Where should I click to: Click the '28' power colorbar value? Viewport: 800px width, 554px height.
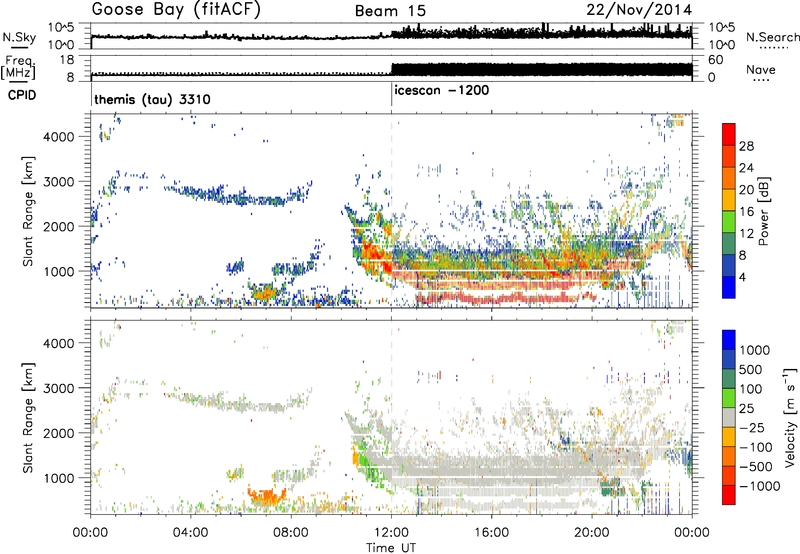tap(746, 147)
